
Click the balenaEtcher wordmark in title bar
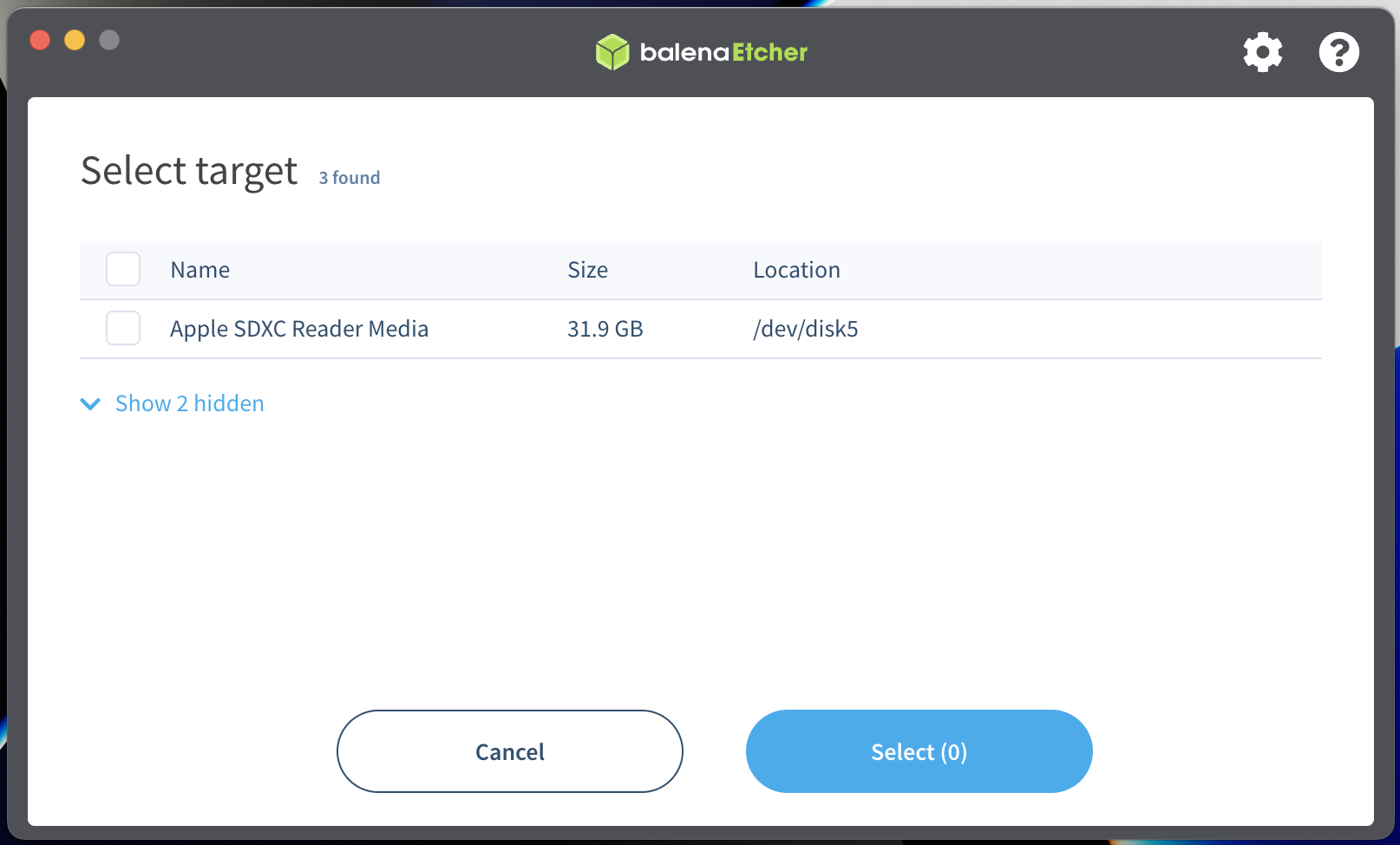pos(723,52)
